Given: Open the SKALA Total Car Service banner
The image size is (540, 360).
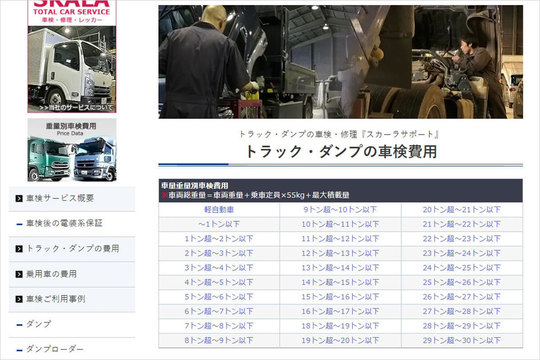Looking at the screenshot, I should pyautogui.click(x=72, y=56).
